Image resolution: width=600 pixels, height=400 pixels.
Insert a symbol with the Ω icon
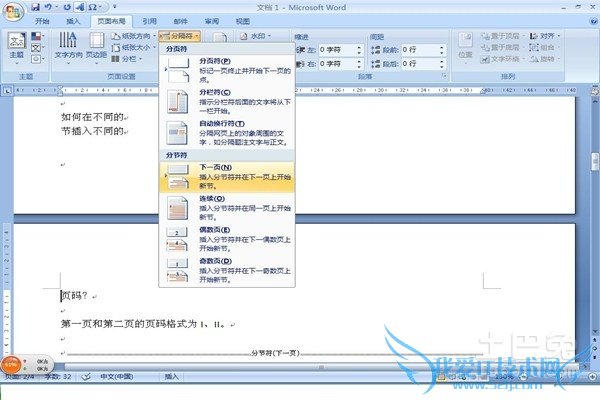tap(92, 7)
